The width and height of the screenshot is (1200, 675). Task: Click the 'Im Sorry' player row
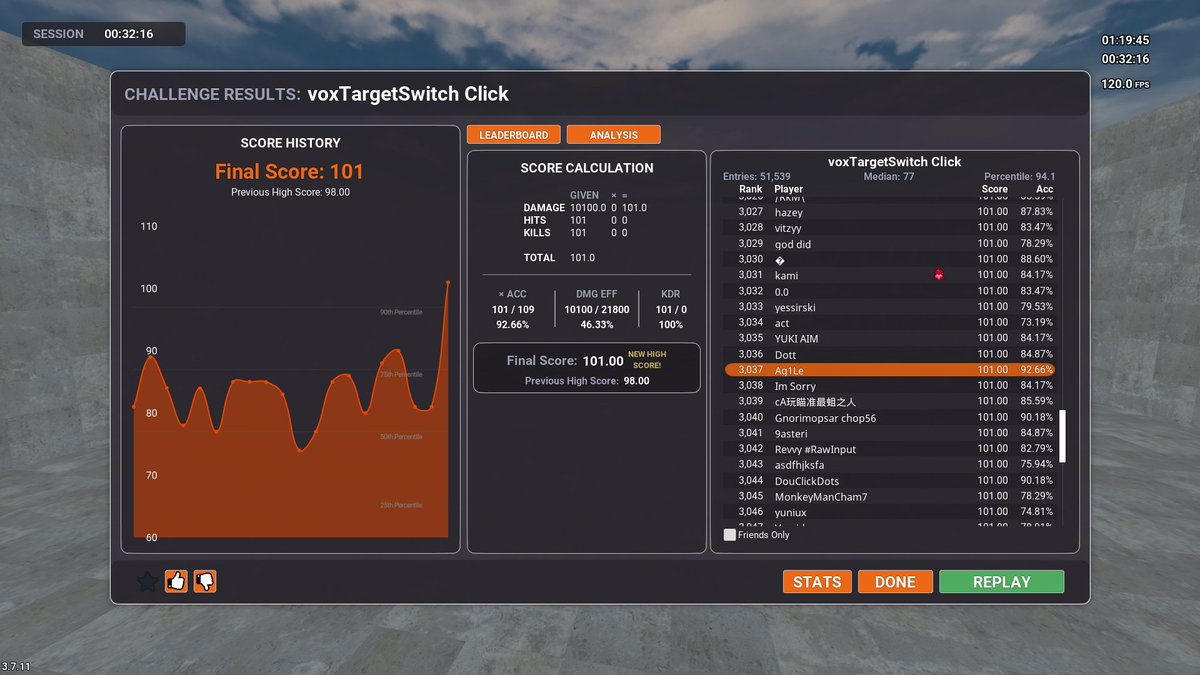point(890,386)
